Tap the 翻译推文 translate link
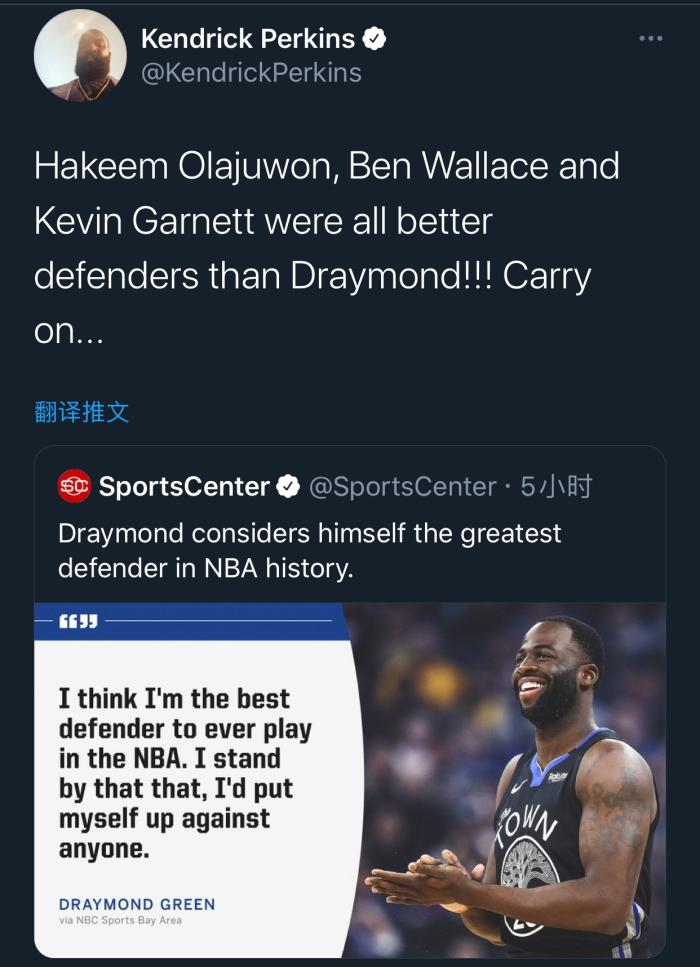The width and height of the screenshot is (700, 967). (x=82, y=412)
